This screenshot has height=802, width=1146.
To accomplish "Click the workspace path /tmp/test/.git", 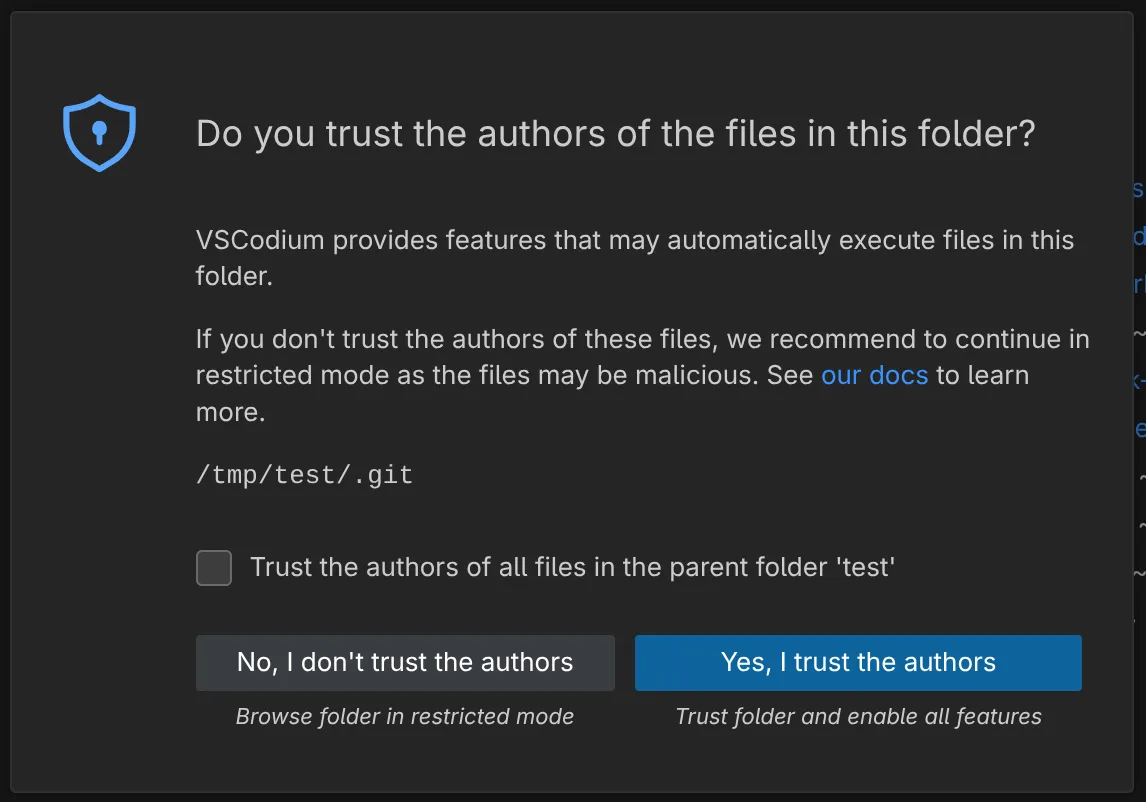I will pos(303,474).
